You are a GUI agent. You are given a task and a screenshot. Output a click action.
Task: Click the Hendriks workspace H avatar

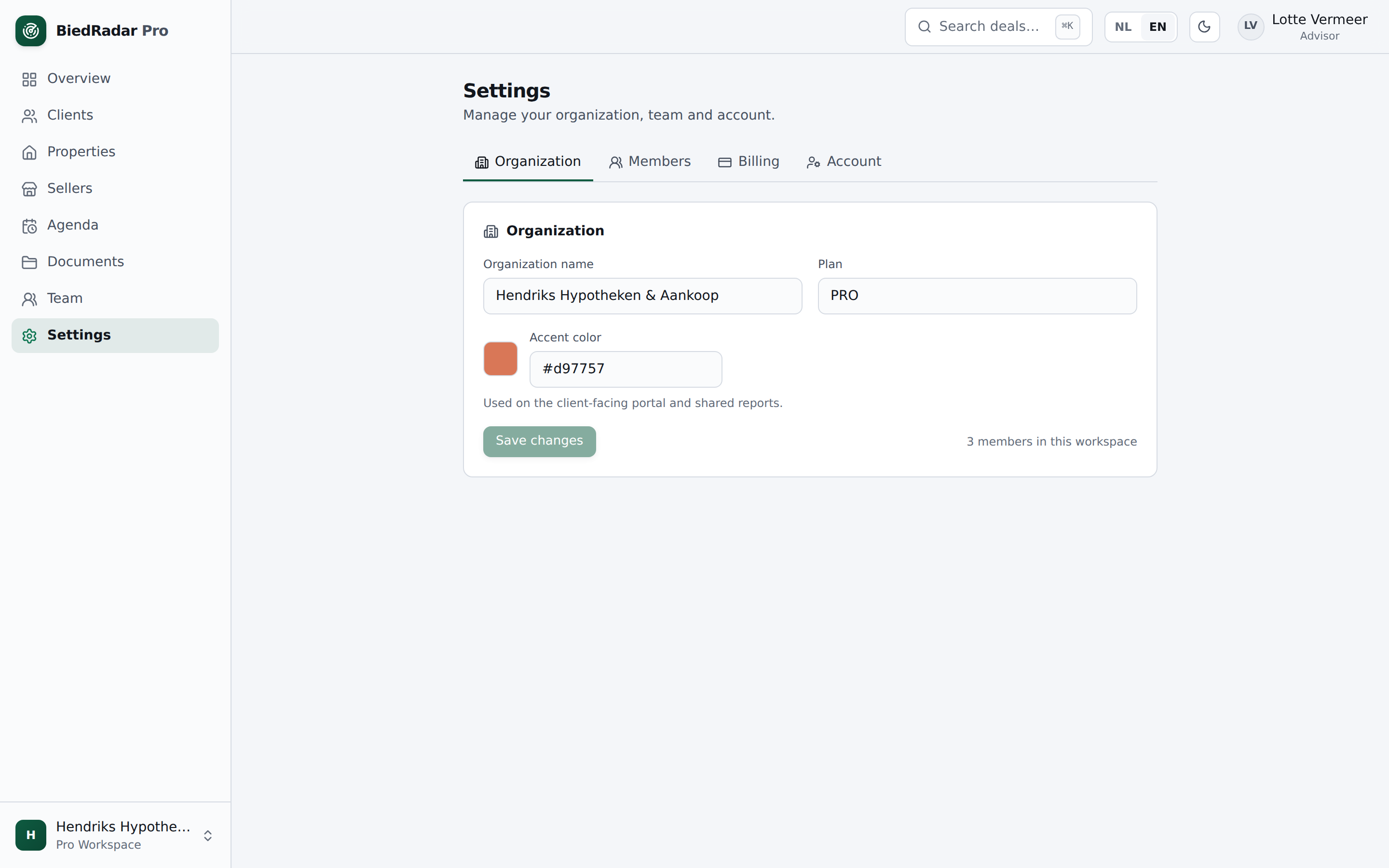click(x=30, y=835)
